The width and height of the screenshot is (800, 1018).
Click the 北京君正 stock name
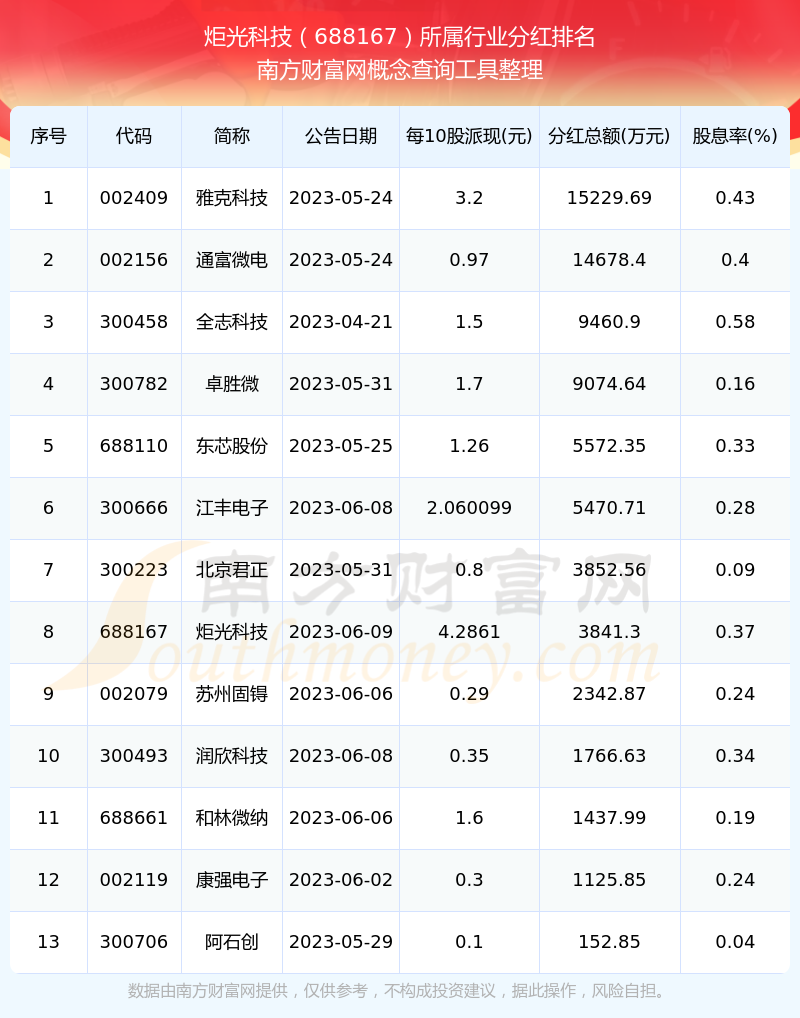click(232, 570)
